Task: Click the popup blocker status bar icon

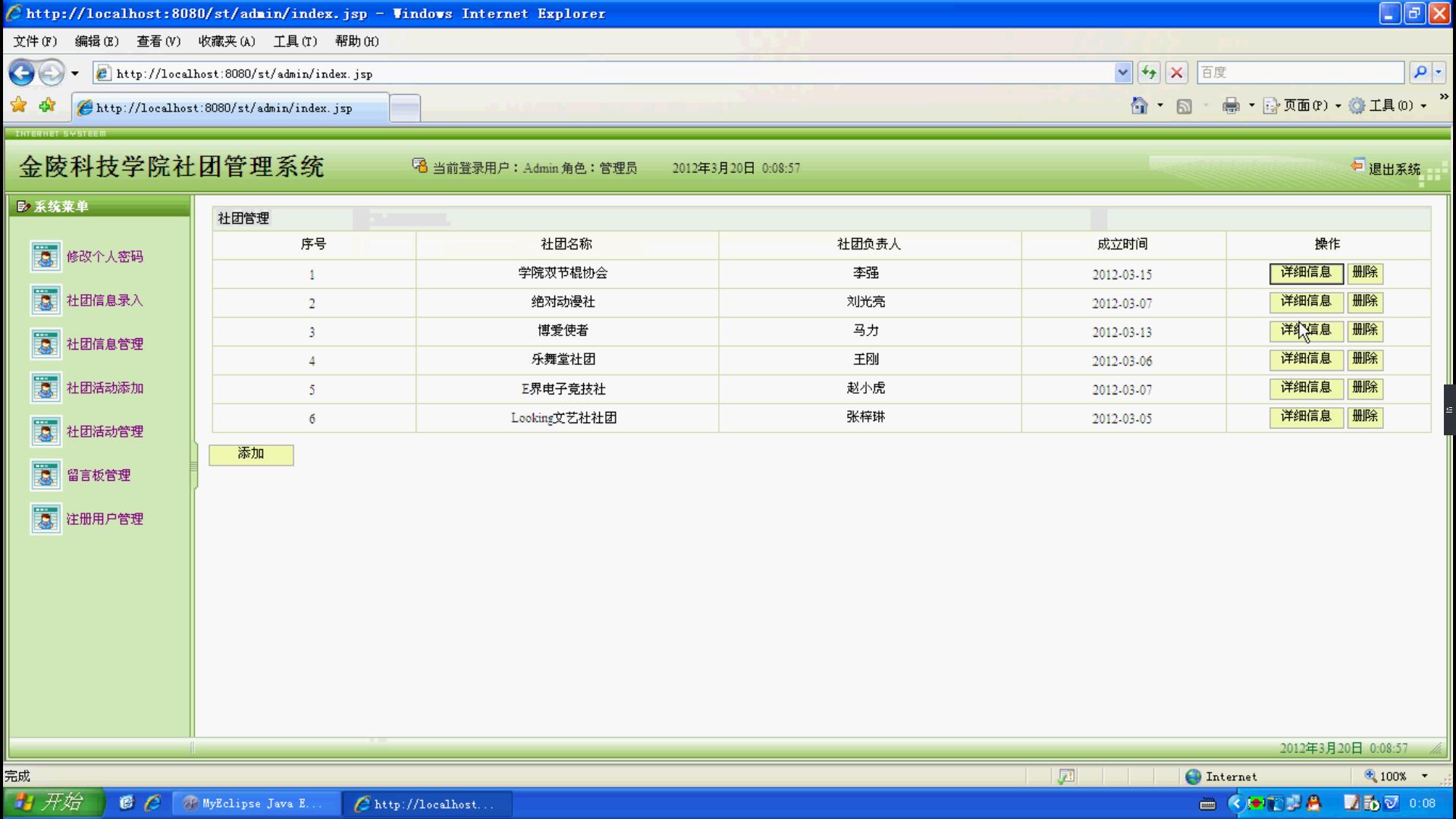Action: point(1066,777)
